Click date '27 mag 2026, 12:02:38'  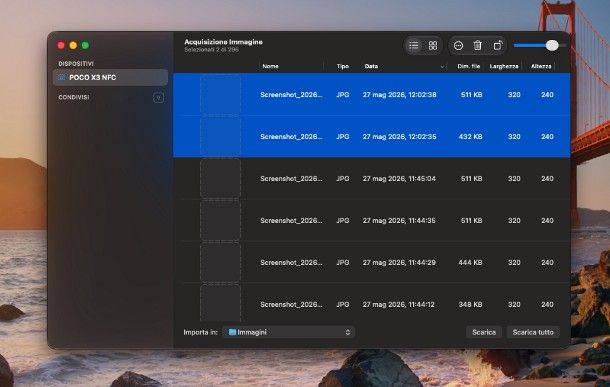pyautogui.click(x=400, y=95)
